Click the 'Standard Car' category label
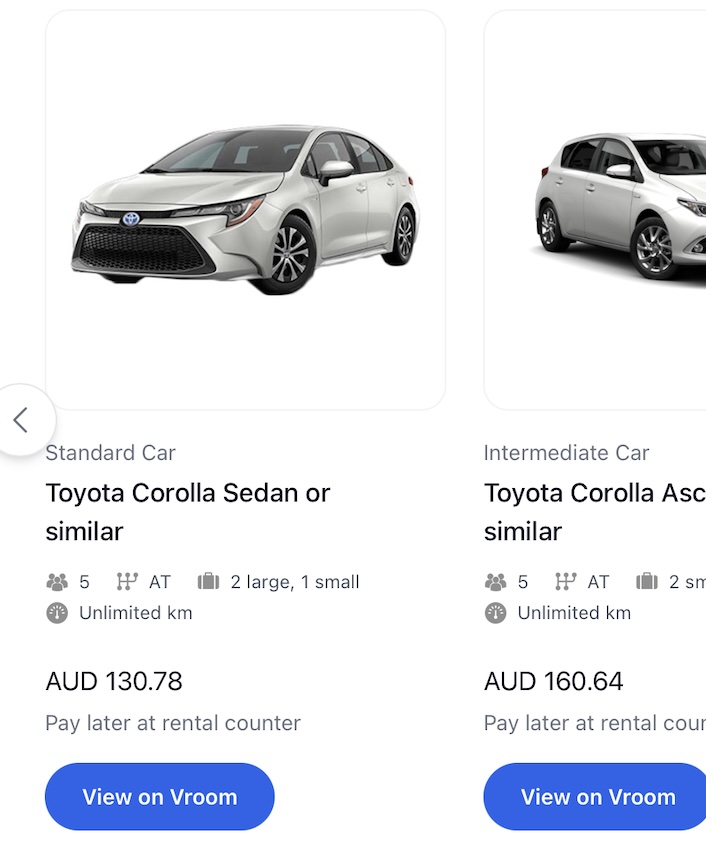Viewport: 706px width, 860px height. pos(111,453)
